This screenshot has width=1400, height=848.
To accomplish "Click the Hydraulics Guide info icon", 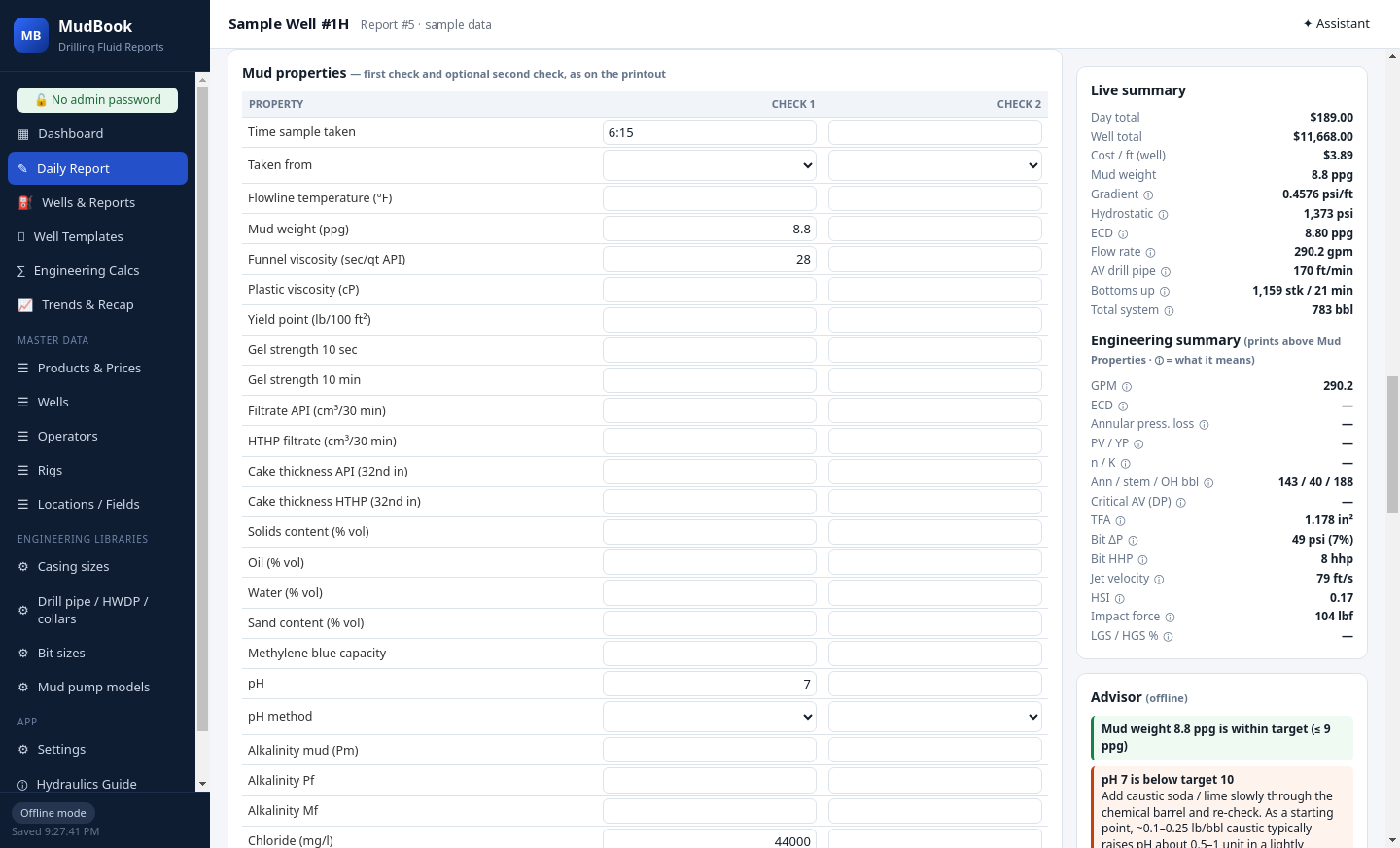I will click(22, 784).
